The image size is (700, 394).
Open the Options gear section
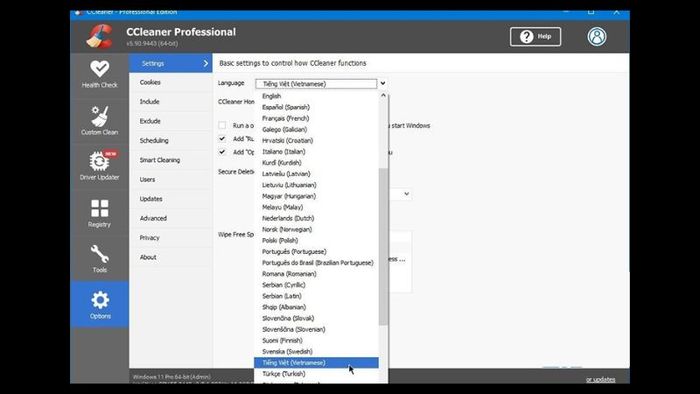coord(100,305)
